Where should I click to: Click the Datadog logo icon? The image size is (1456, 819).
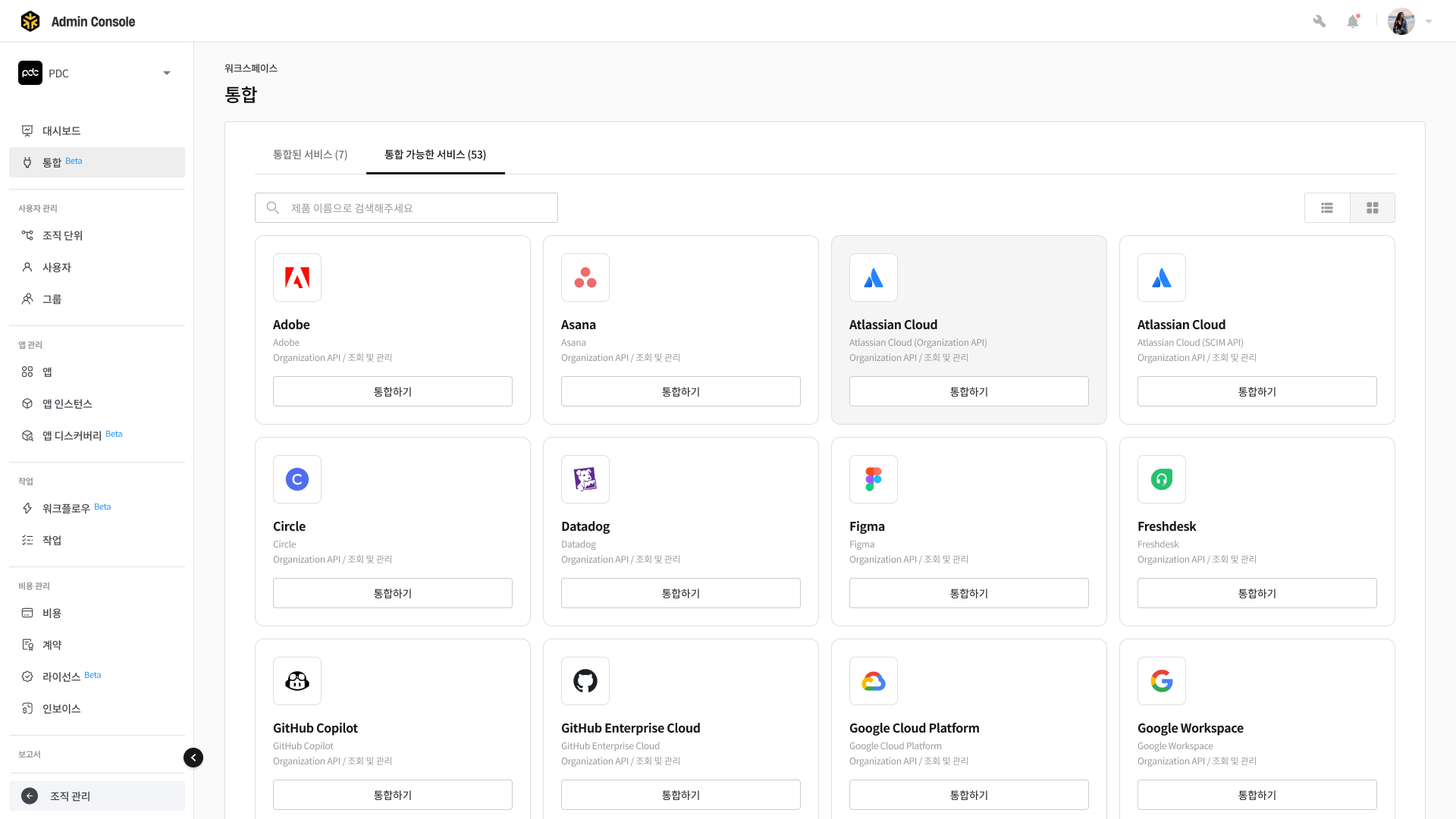click(585, 479)
